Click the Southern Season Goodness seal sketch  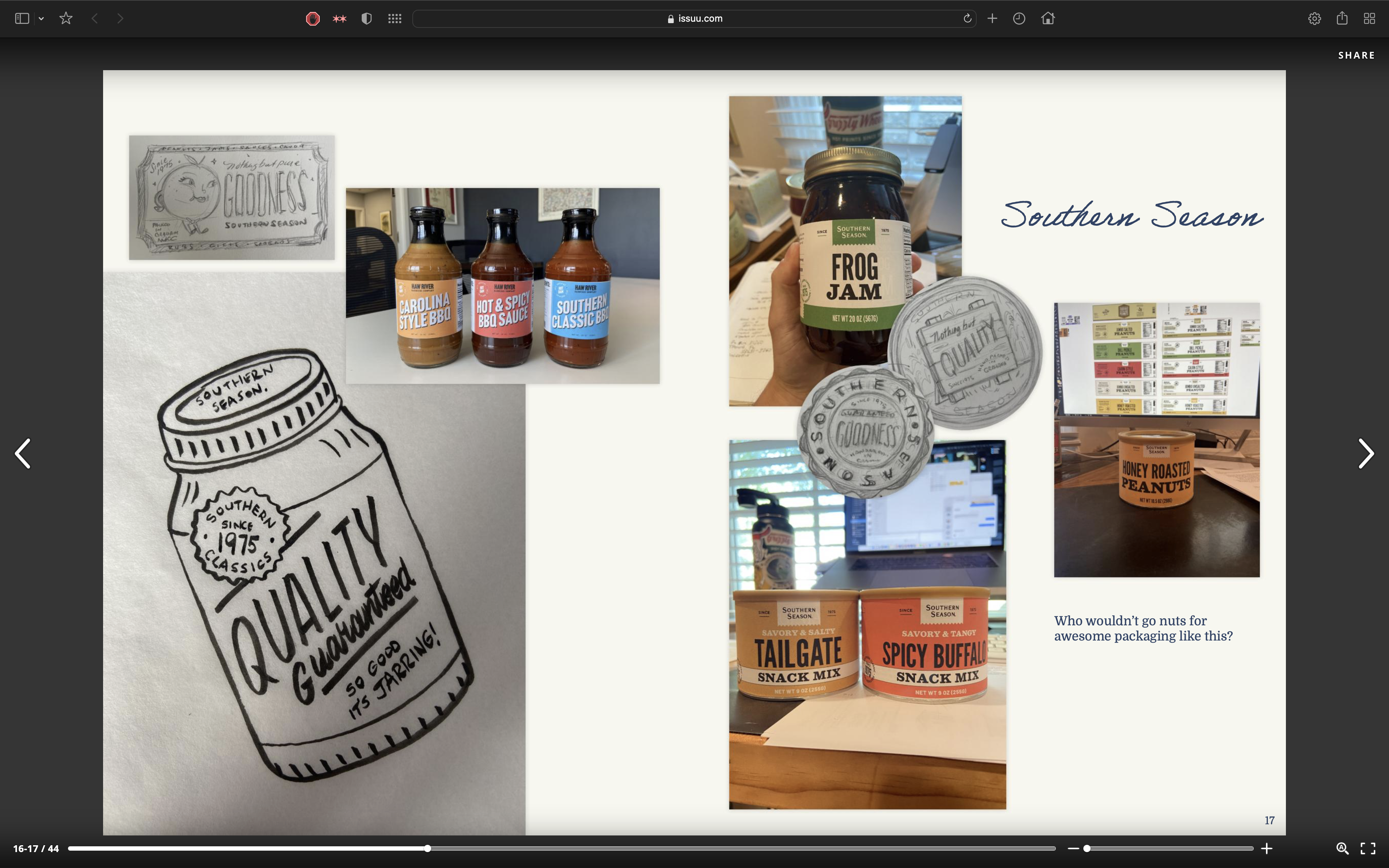click(x=866, y=432)
